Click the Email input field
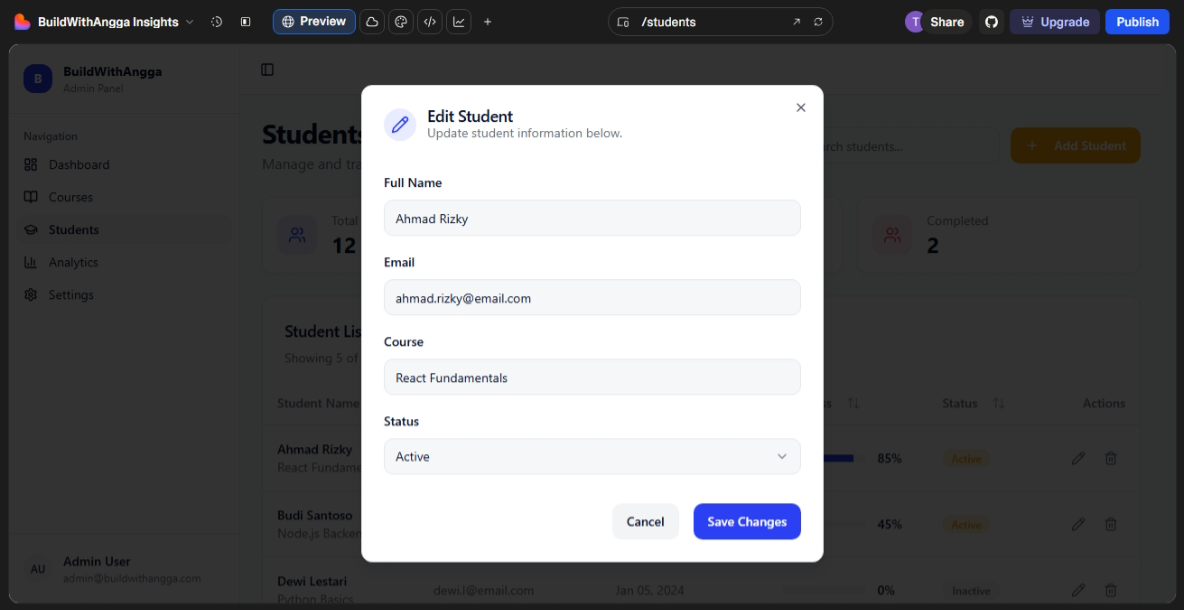This screenshot has width=1184, height=610. 592,298
